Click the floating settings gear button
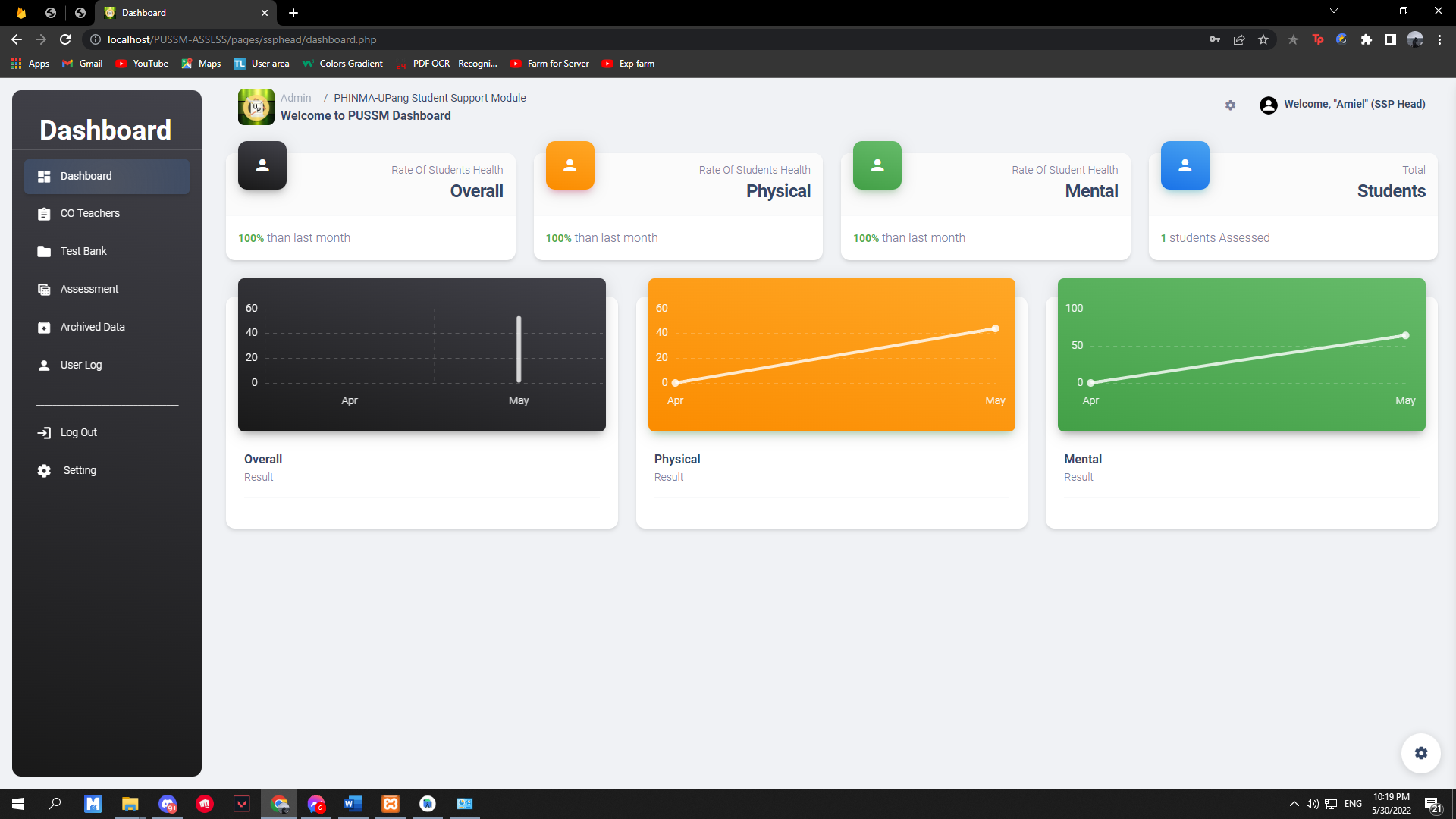The width and height of the screenshot is (1456, 819). click(1420, 753)
